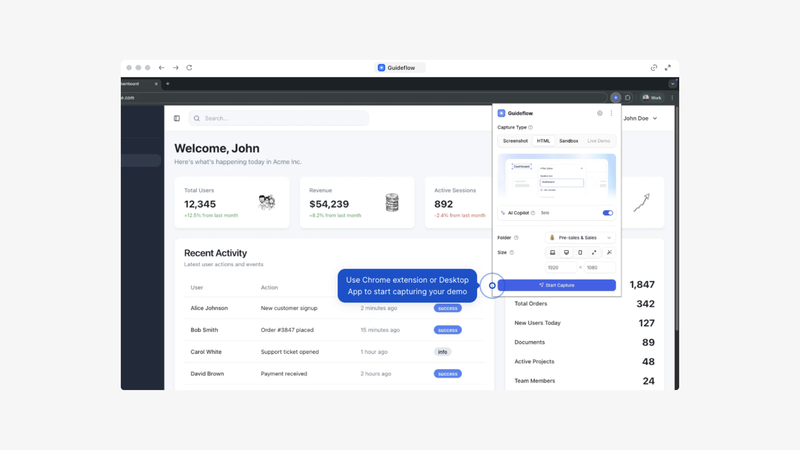Click the Documents stat label
The height and width of the screenshot is (450, 800).
[x=530, y=342]
